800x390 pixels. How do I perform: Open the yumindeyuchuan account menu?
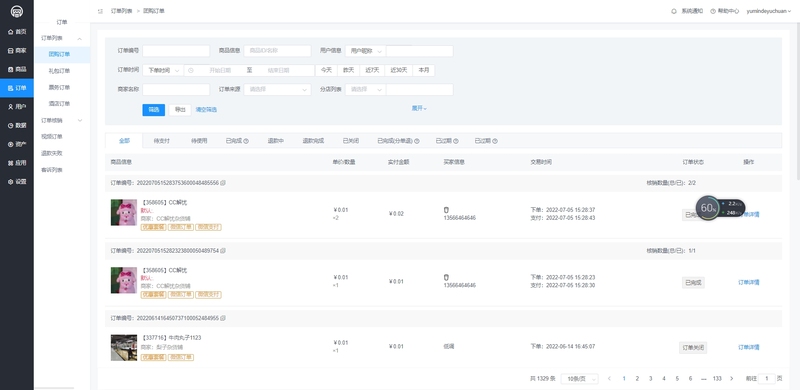[x=769, y=11]
